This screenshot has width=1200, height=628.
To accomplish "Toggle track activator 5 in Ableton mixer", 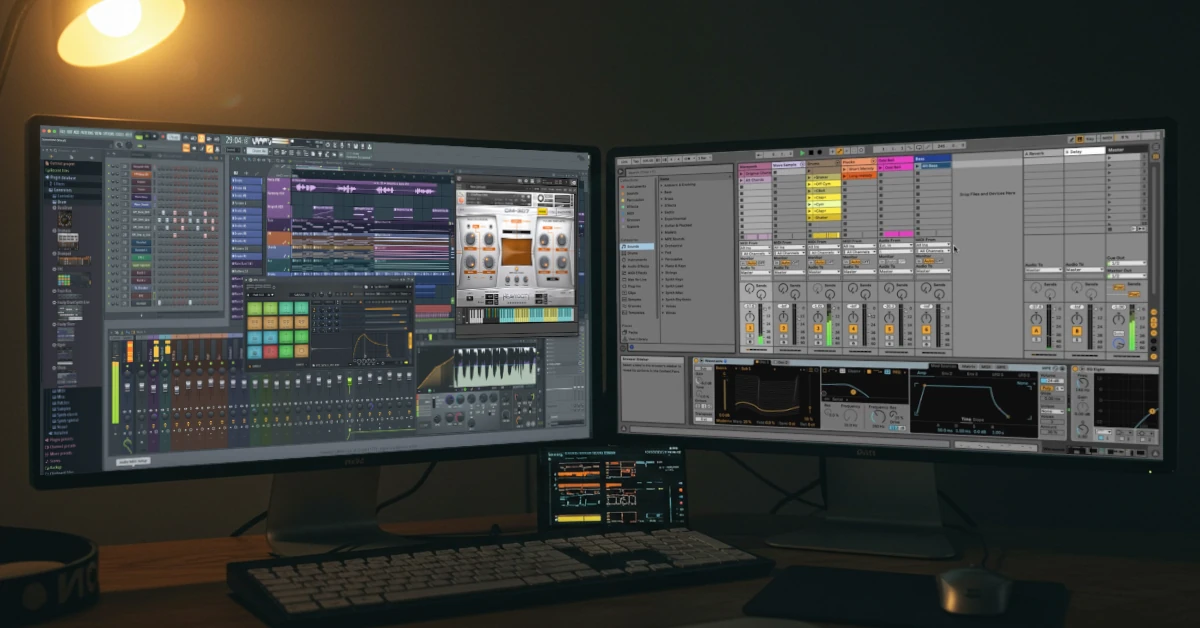I will 889,328.
